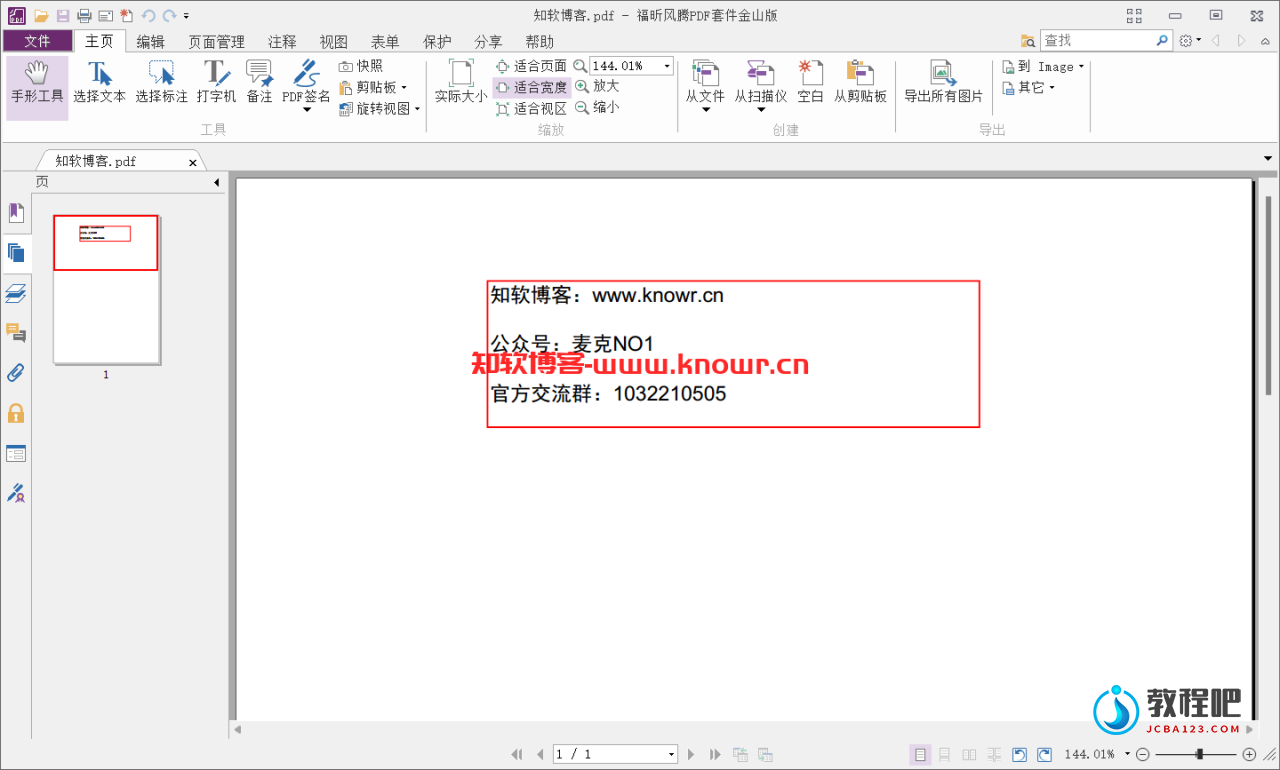The height and width of the screenshot is (770, 1280).
Task: Collapse the Pages panel with its arrow
Action: click(217, 182)
